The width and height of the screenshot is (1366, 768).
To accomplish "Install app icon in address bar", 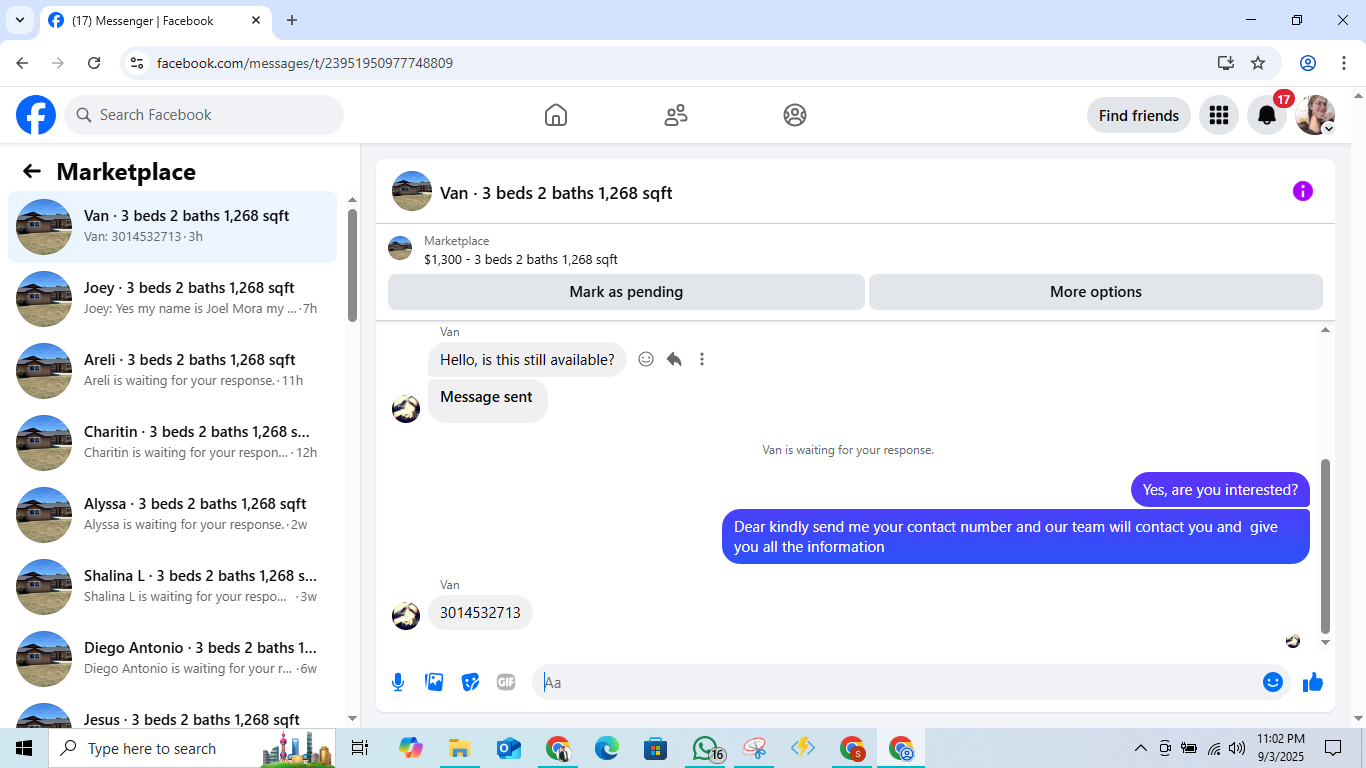I will point(1226,63).
